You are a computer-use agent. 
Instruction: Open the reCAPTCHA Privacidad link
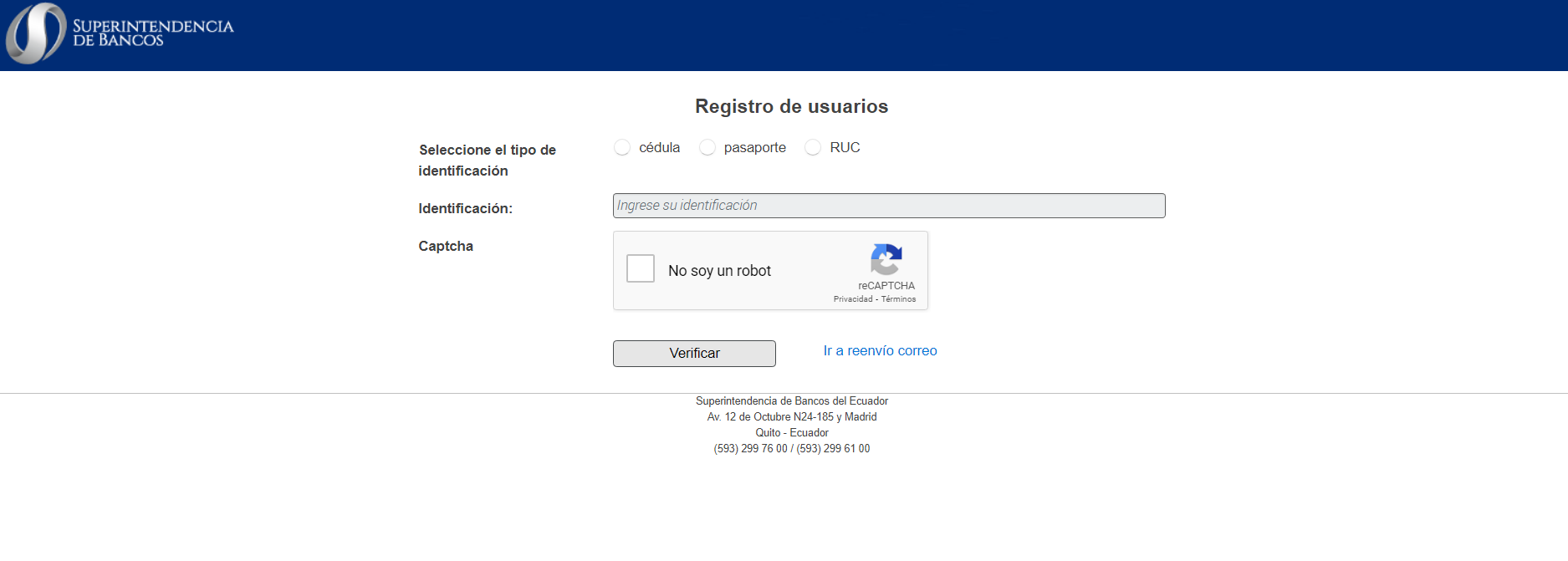coord(853,299)
